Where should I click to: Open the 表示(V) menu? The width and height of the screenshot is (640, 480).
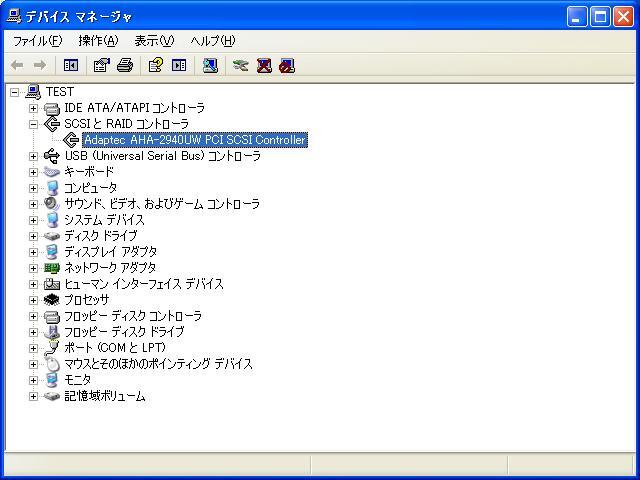point(154,41)
